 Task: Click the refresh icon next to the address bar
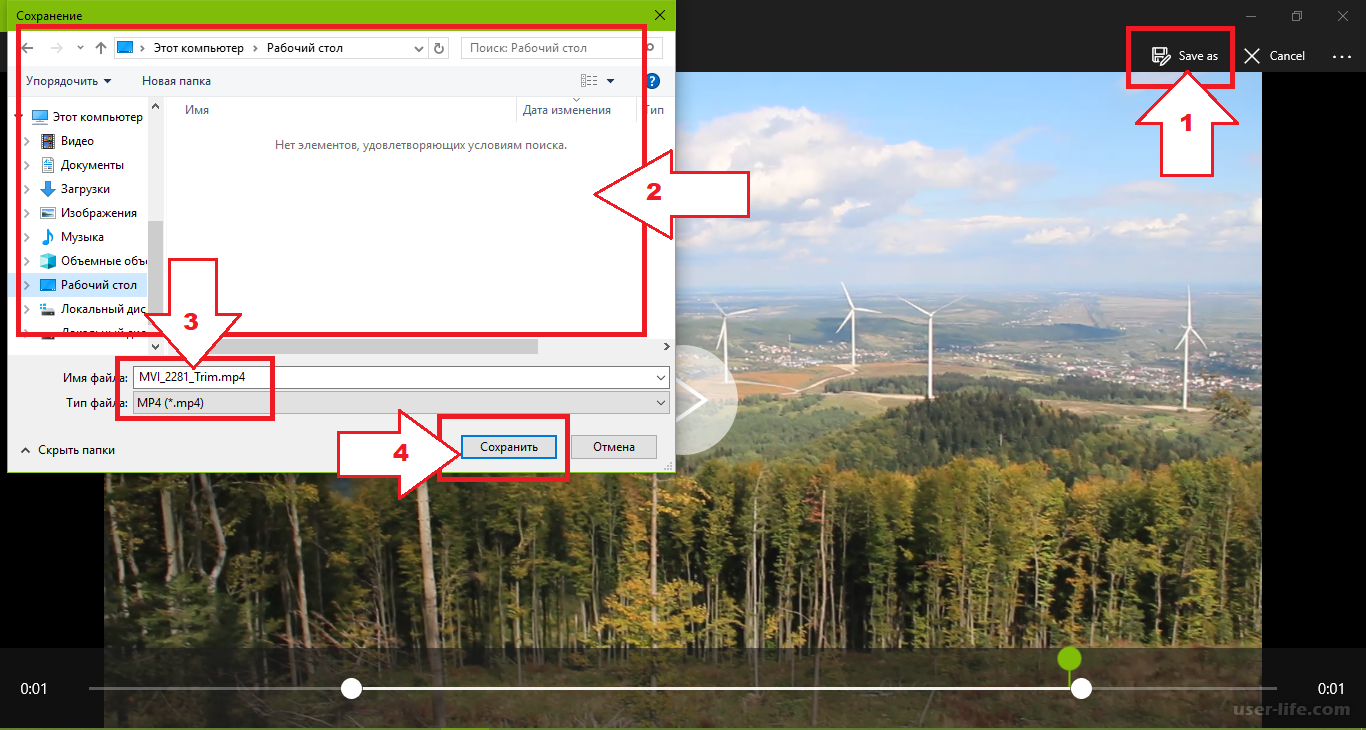(x=440, y=48)
